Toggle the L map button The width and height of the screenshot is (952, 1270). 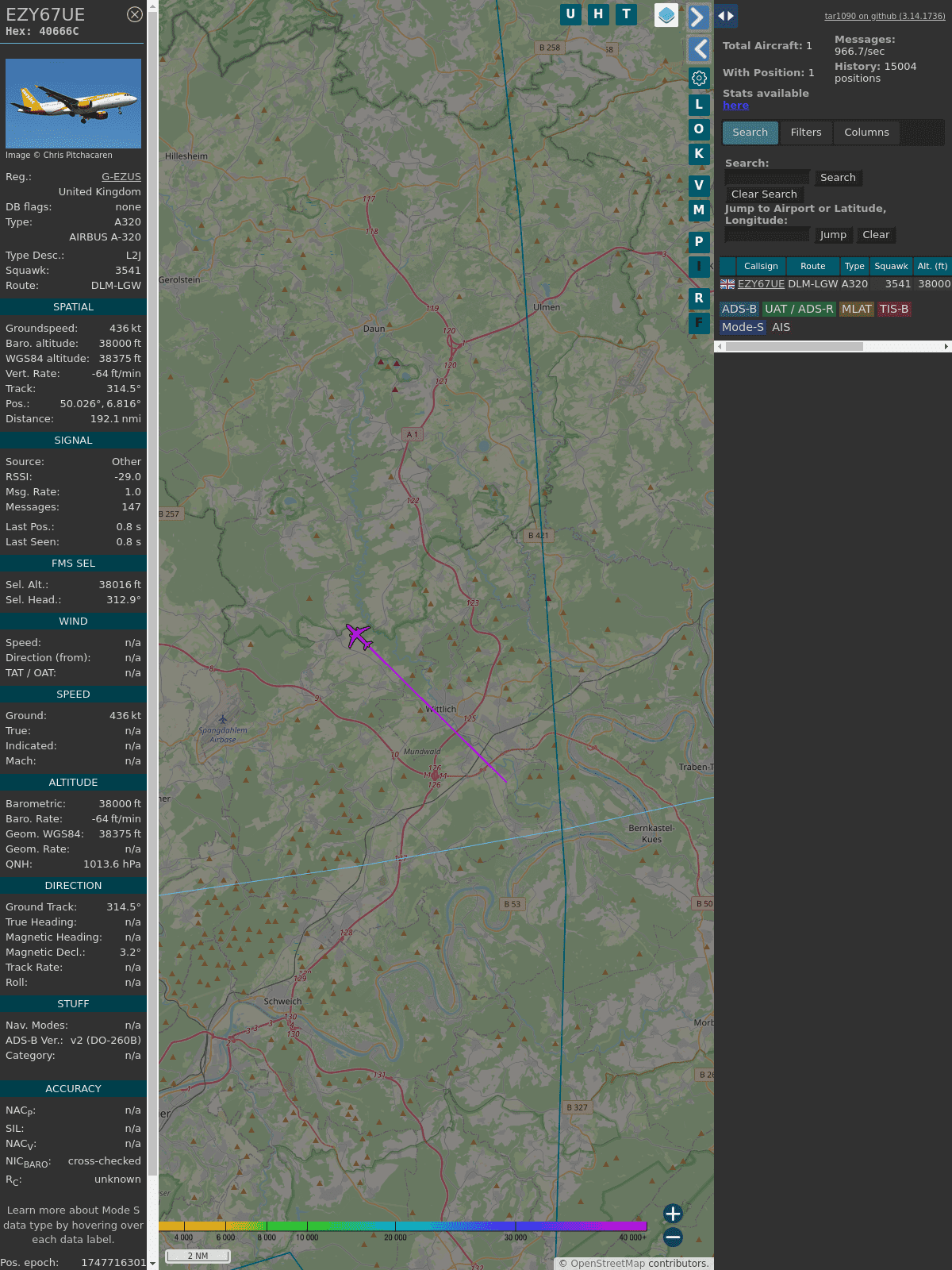pos(699,104)
